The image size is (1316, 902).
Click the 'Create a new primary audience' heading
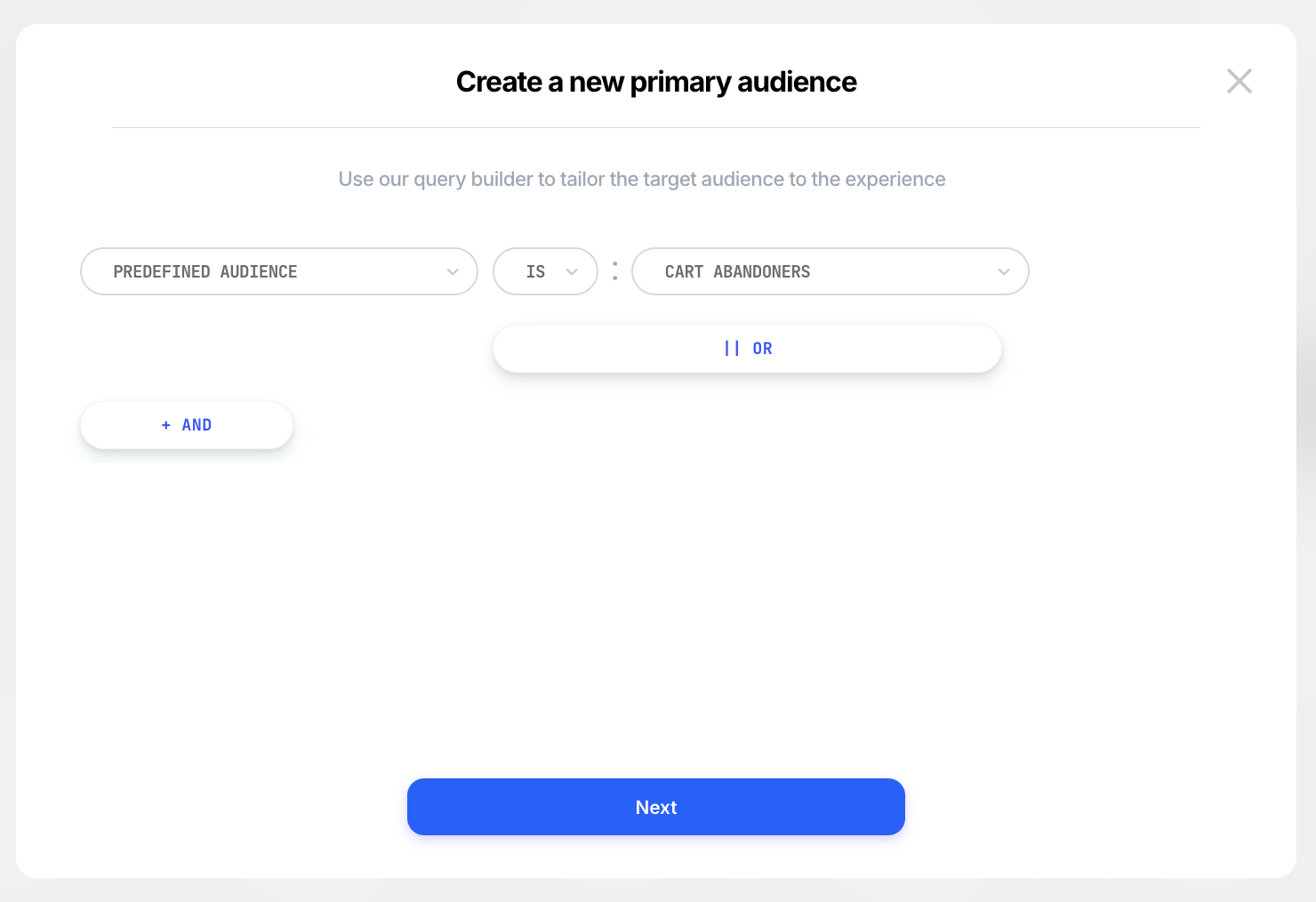pyautogui.click(x=656, y=82)
